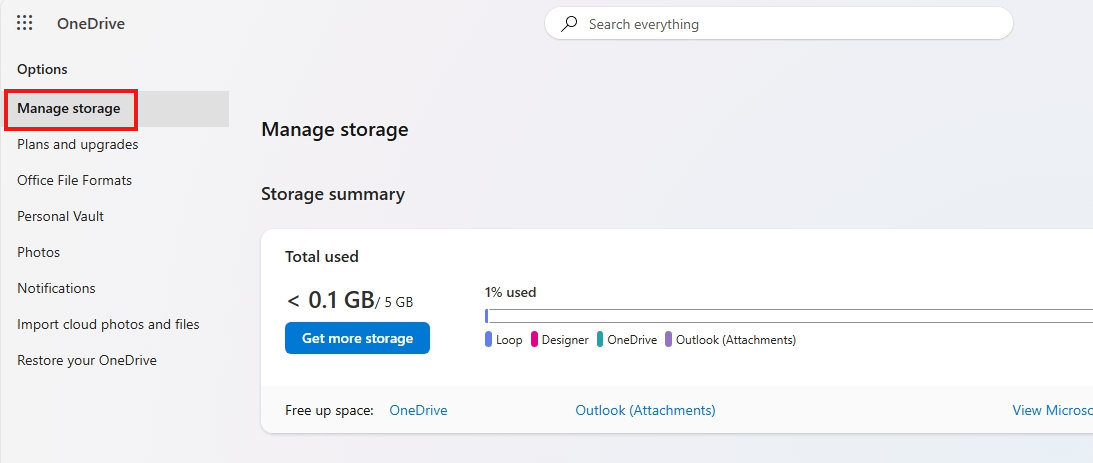Open the Outlook (Attachments) free up link

[x=645, y=410]
